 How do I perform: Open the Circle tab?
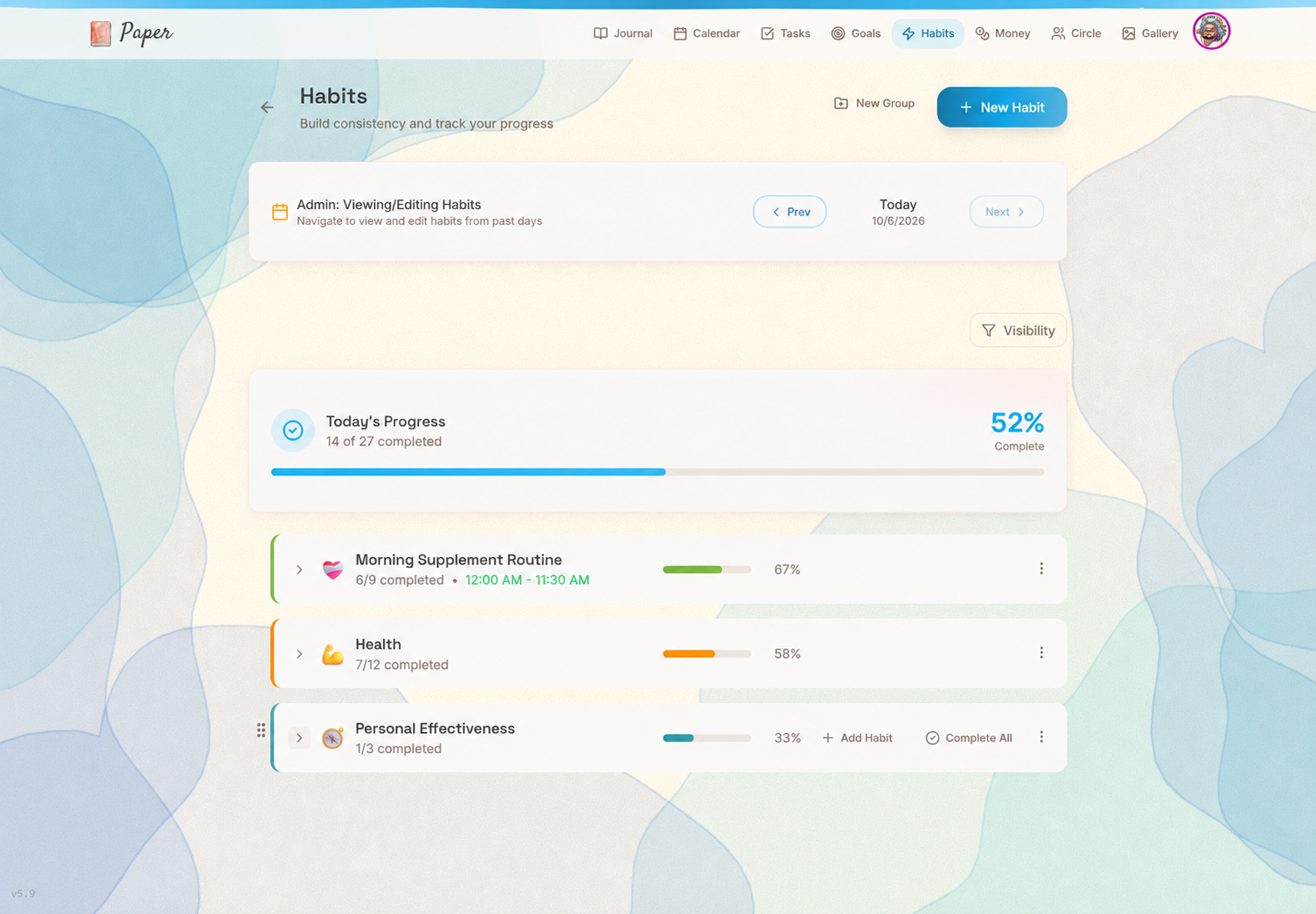click(x=1076, y=33)
